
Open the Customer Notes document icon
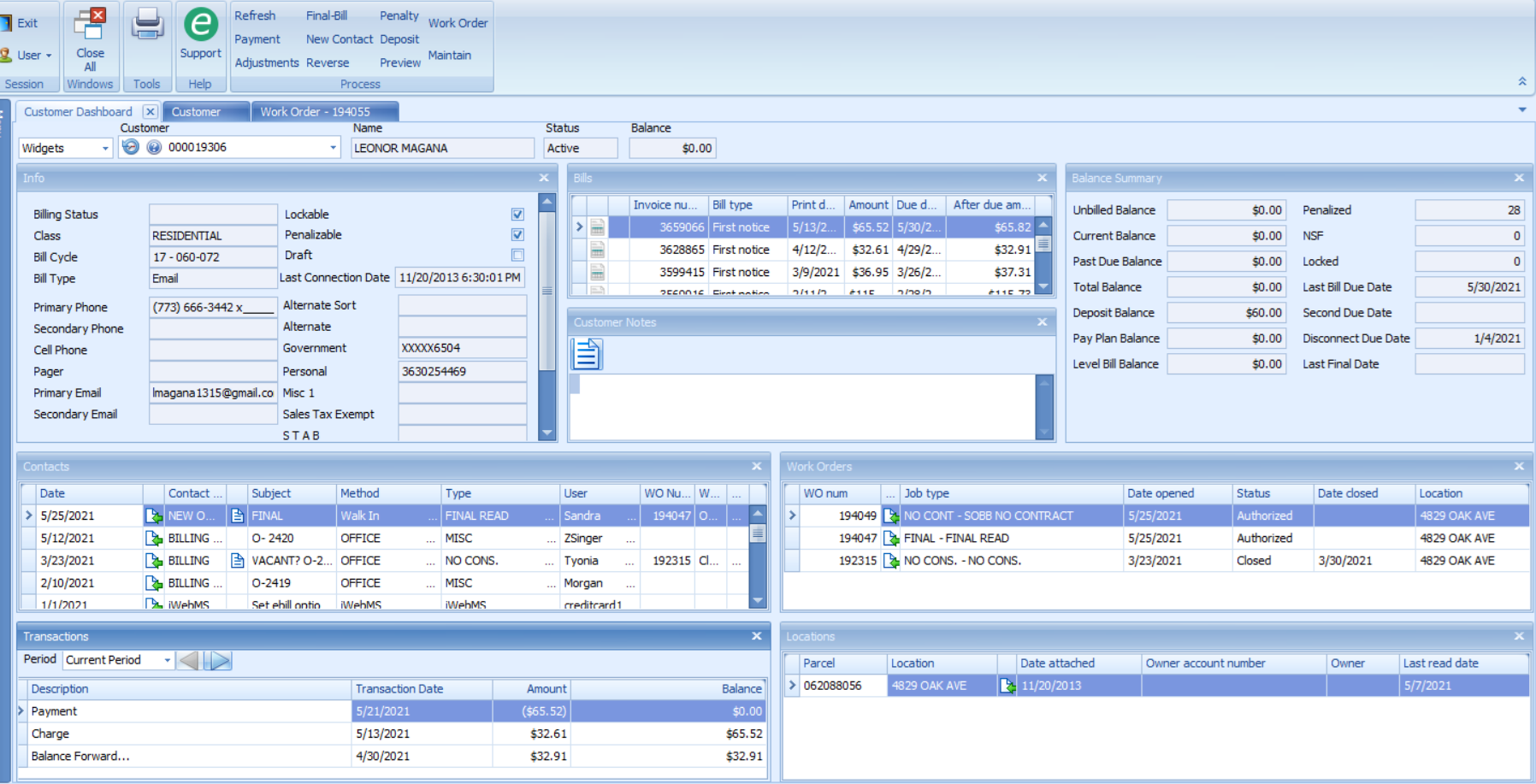[588, 354]
